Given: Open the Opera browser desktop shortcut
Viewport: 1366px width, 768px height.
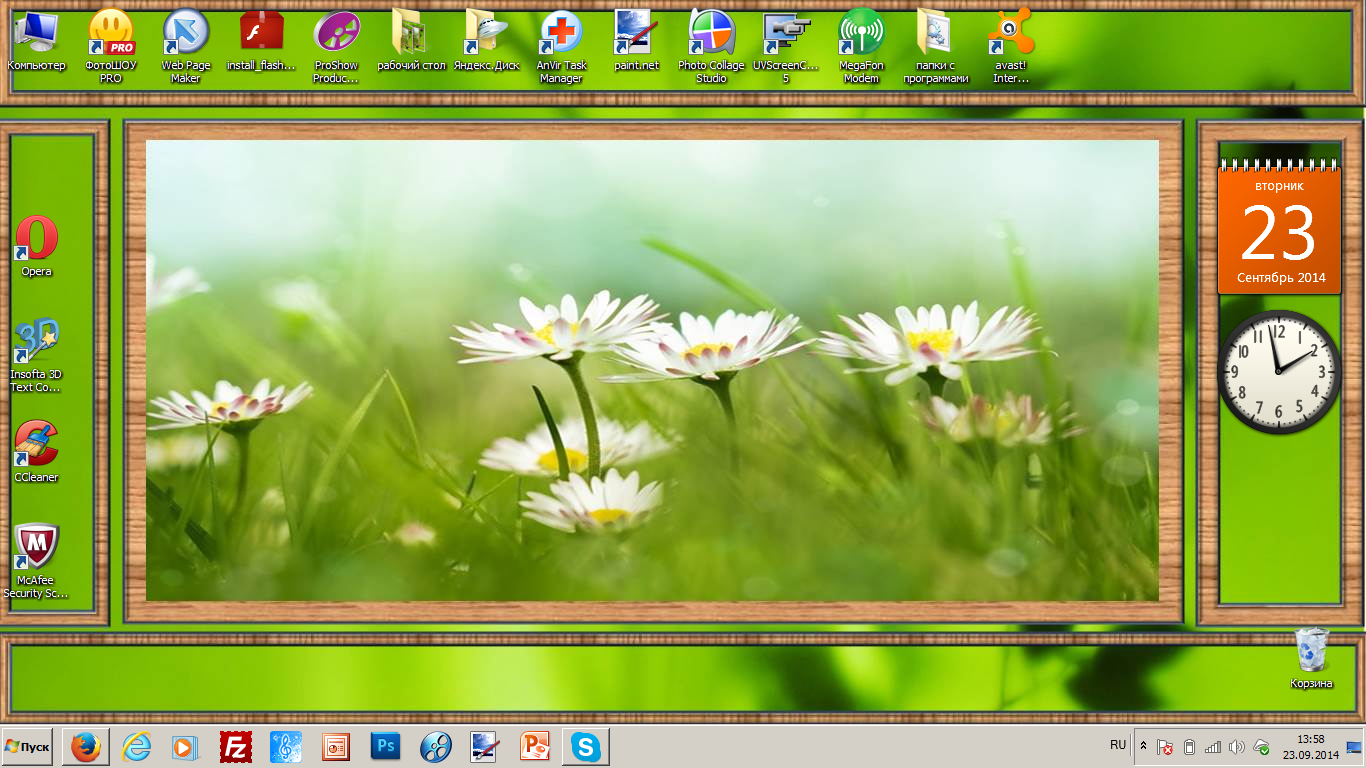Looking at the screenshot, I should (37, 240).
